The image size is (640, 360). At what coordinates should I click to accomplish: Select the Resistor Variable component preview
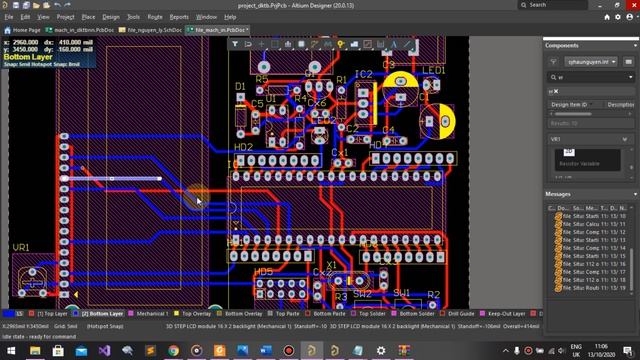click(x=587, y=160)
